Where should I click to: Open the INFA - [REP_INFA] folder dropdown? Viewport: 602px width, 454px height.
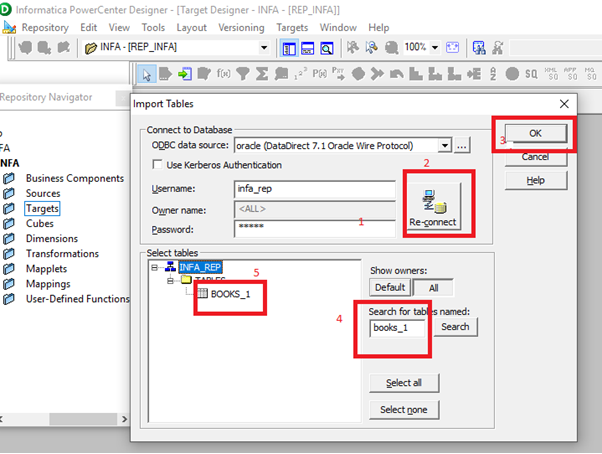coord(264,48)
